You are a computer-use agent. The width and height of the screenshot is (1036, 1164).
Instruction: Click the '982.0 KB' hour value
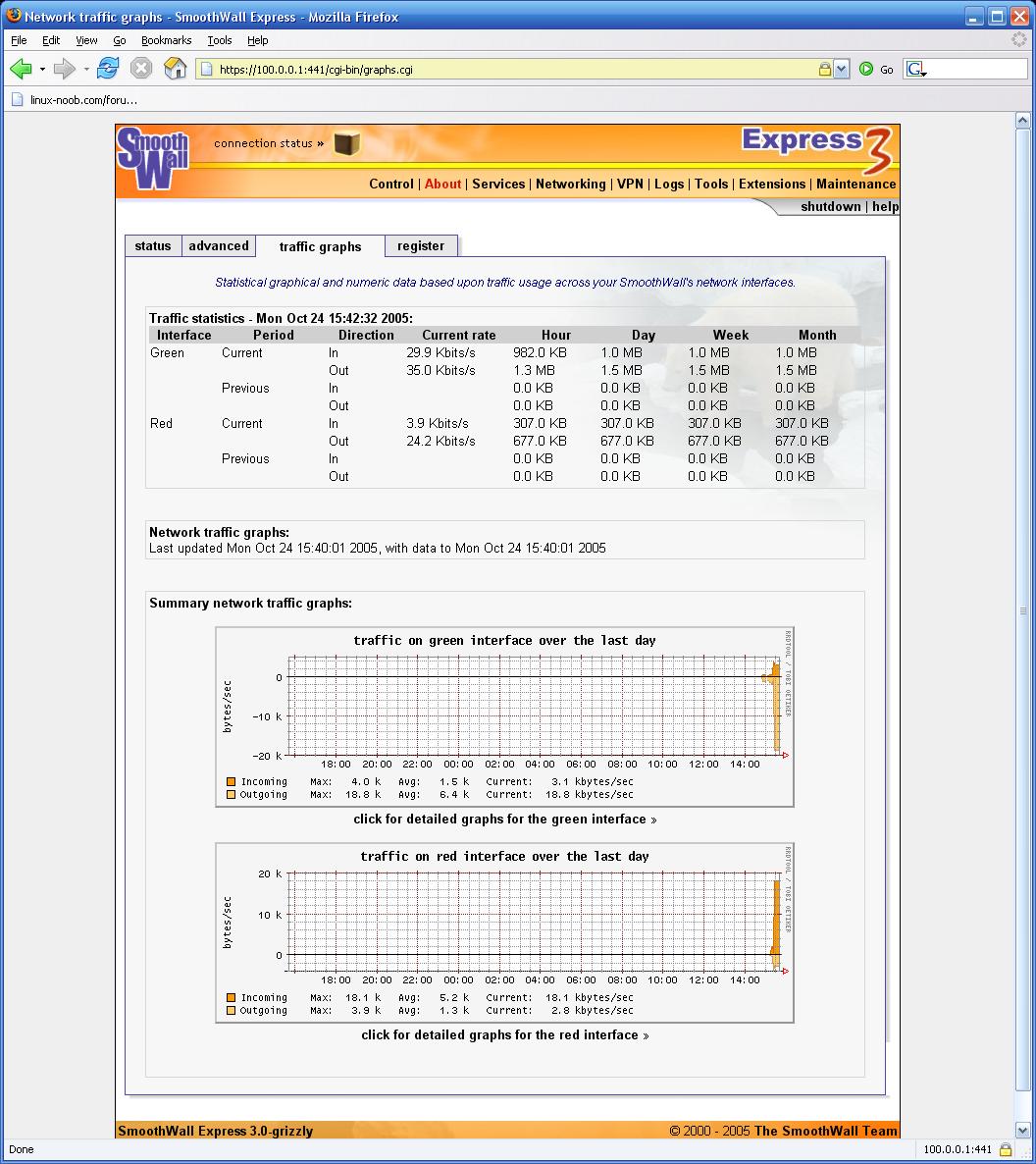tap(541, 352)
